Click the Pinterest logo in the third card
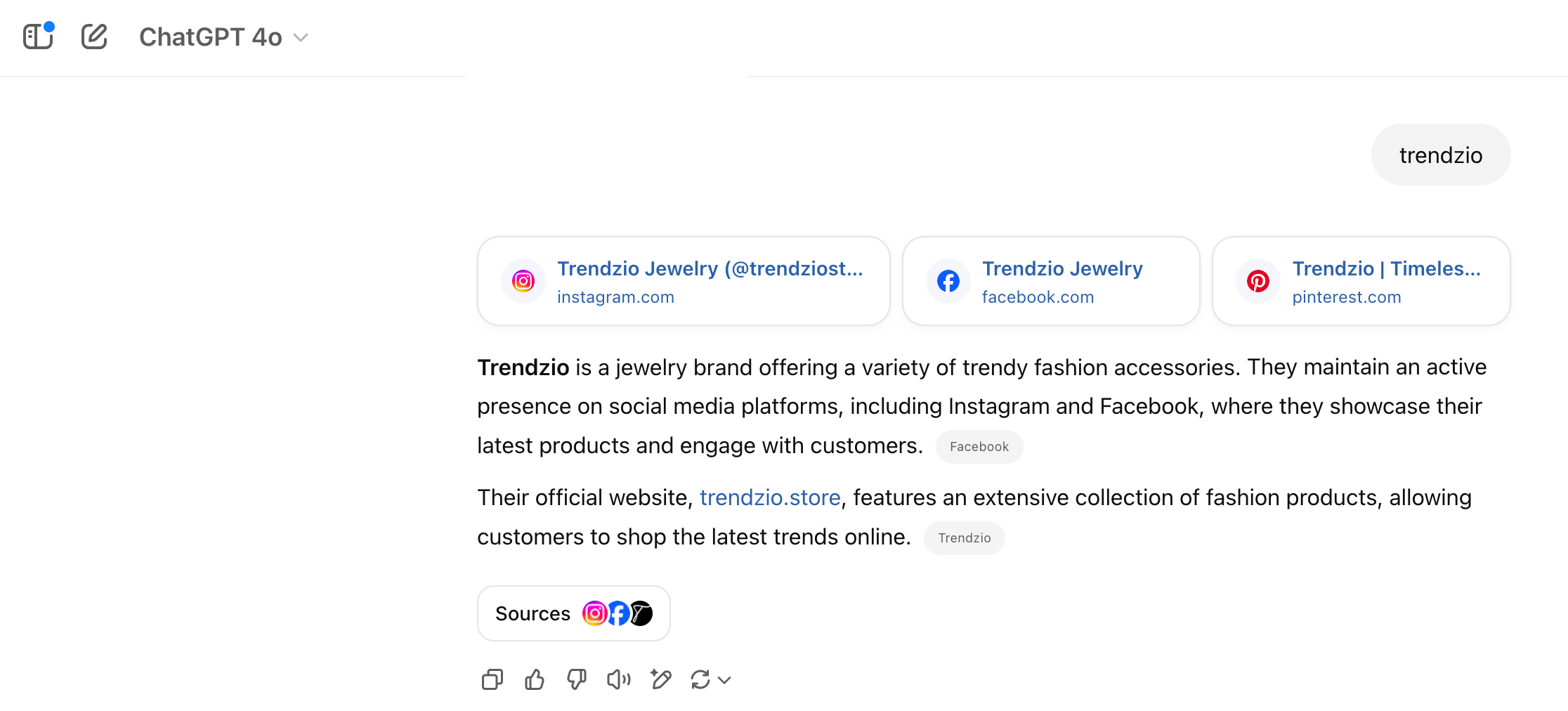Viewport: 1568px width, 711px height. click(1257, 281)
